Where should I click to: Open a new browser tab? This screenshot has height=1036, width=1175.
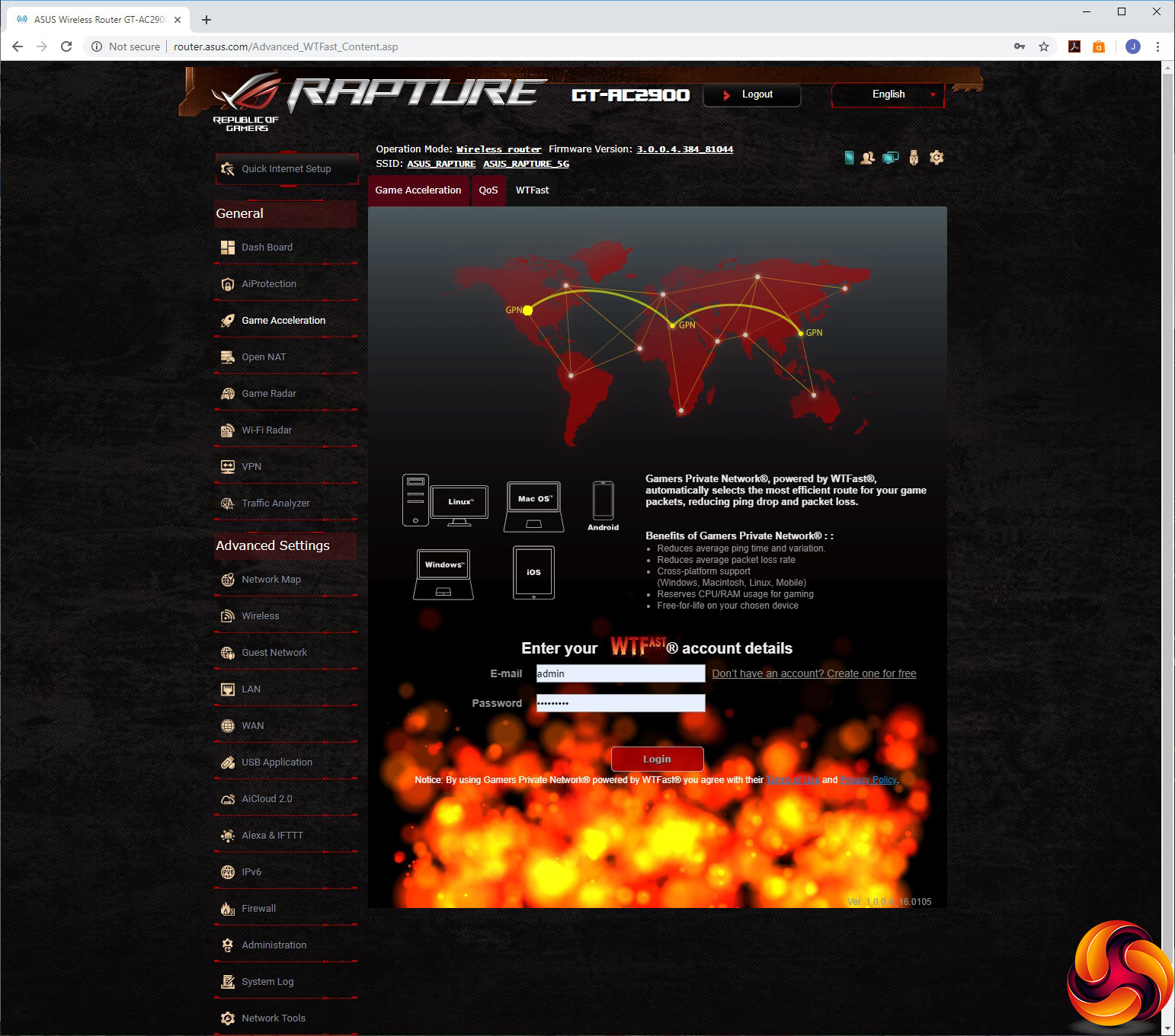click(207, 20)
